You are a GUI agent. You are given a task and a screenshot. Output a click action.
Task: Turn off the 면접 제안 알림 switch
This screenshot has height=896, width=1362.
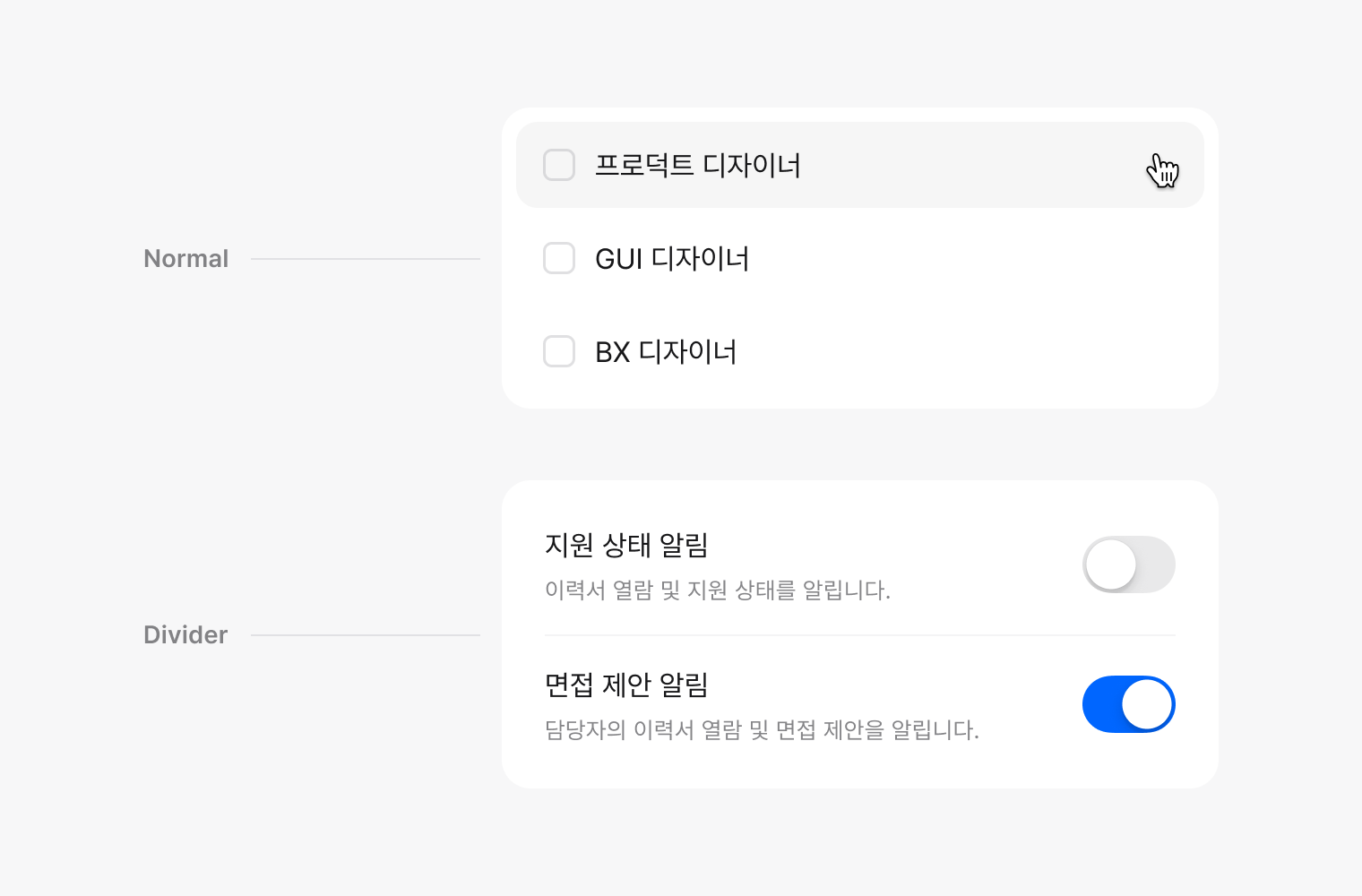coord(1128,704)
